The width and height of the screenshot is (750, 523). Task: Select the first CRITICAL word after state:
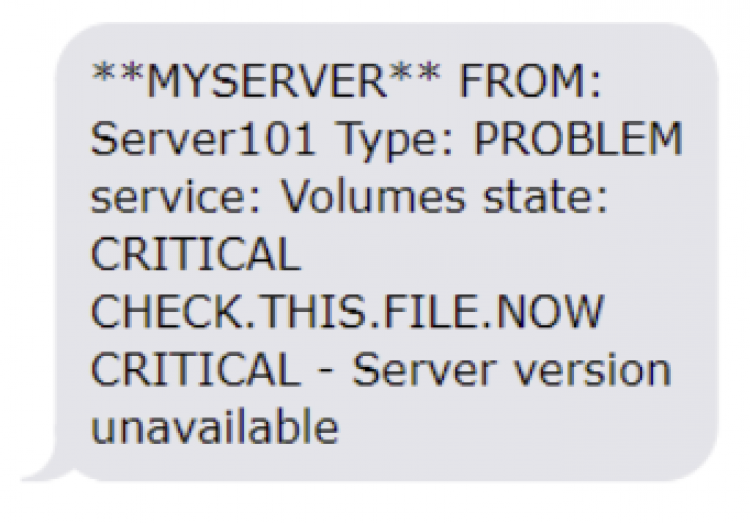pyautogui.click(x=196, y=254)
